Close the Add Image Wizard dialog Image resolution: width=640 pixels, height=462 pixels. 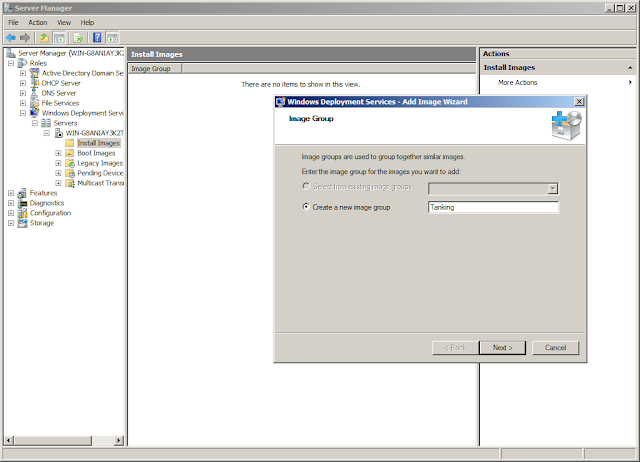point(579,102)
